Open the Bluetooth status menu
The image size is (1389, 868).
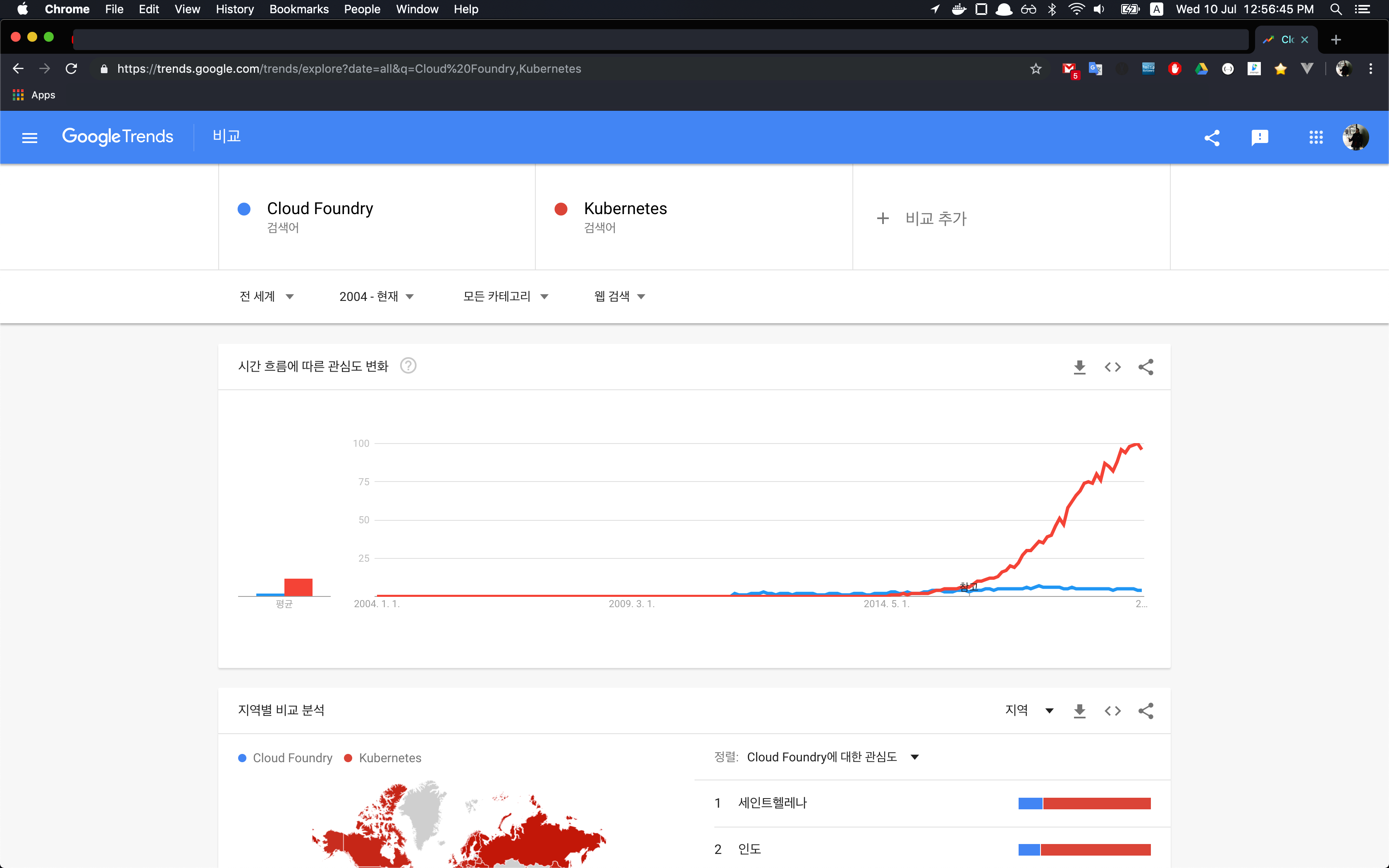pyautogui.click(x=1052, y=9)
